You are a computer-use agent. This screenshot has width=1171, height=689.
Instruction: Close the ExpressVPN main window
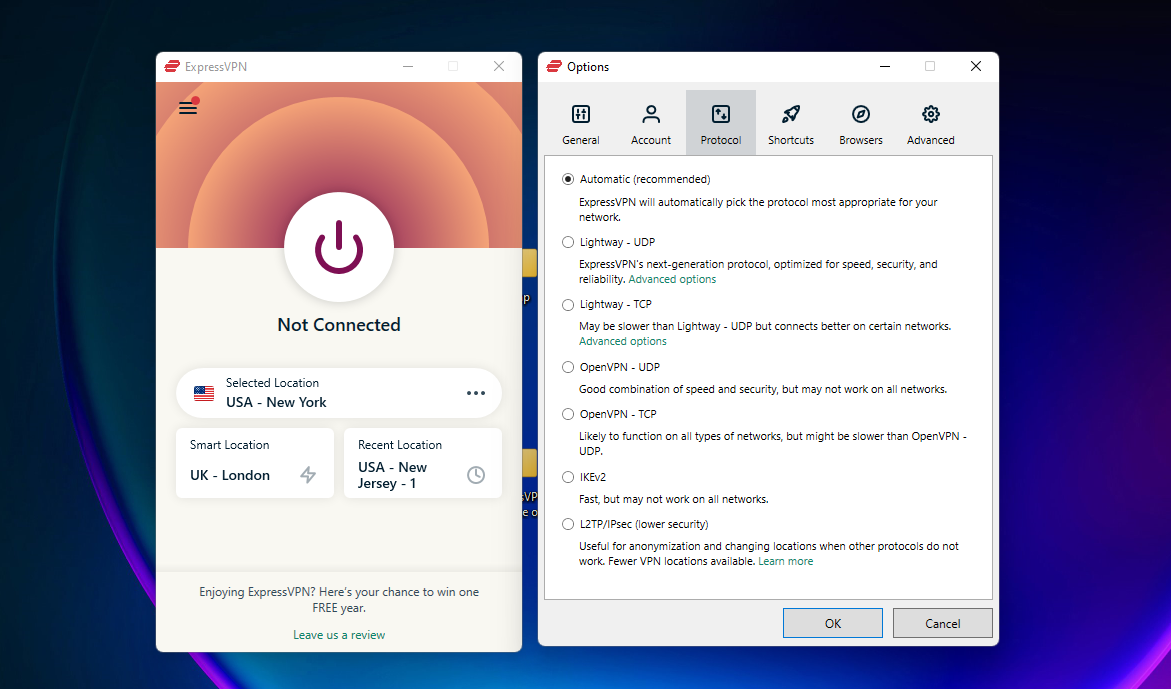point(499,66)
